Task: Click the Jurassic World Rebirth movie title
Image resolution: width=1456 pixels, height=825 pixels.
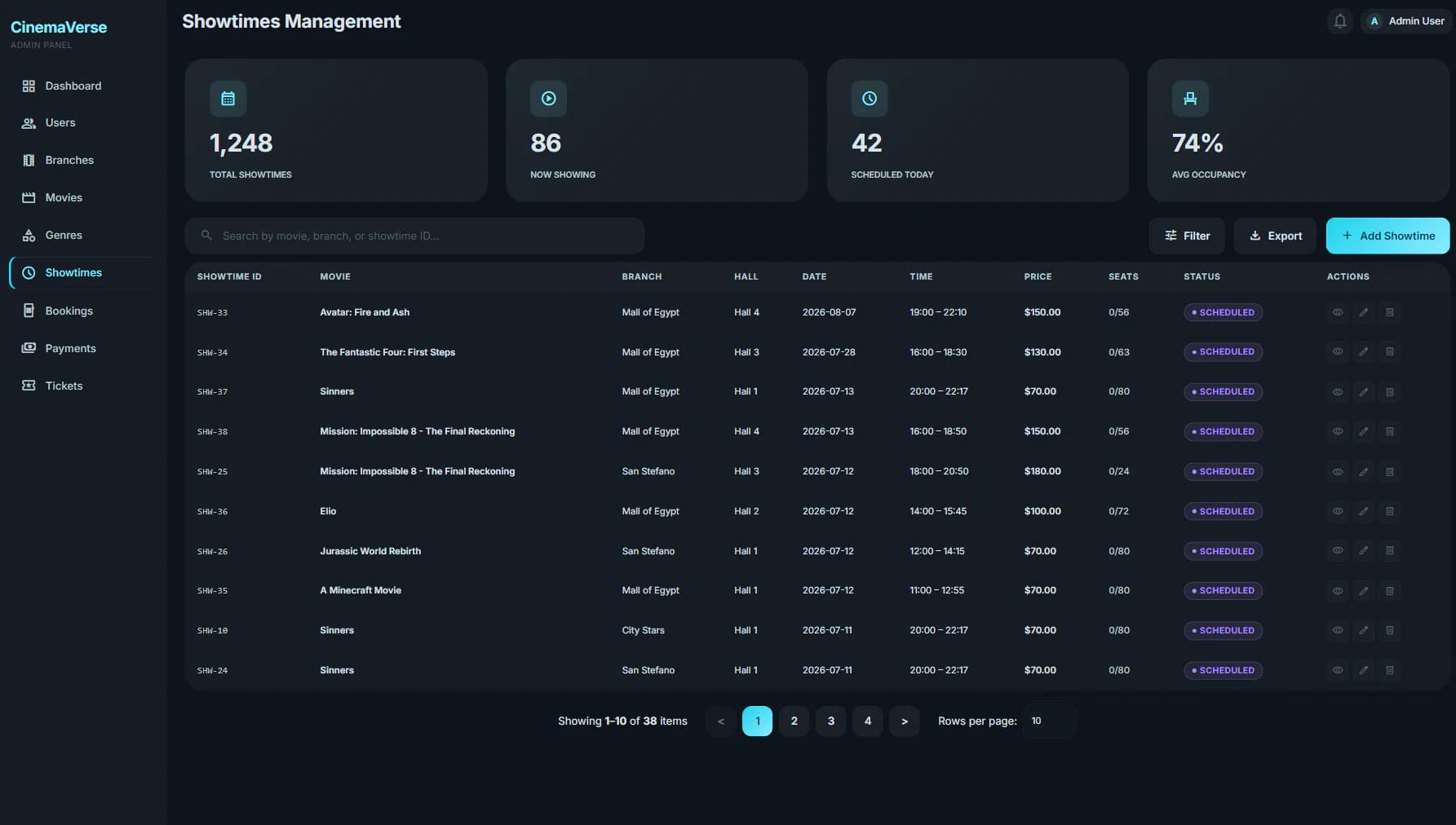Action: click(370, 551)
